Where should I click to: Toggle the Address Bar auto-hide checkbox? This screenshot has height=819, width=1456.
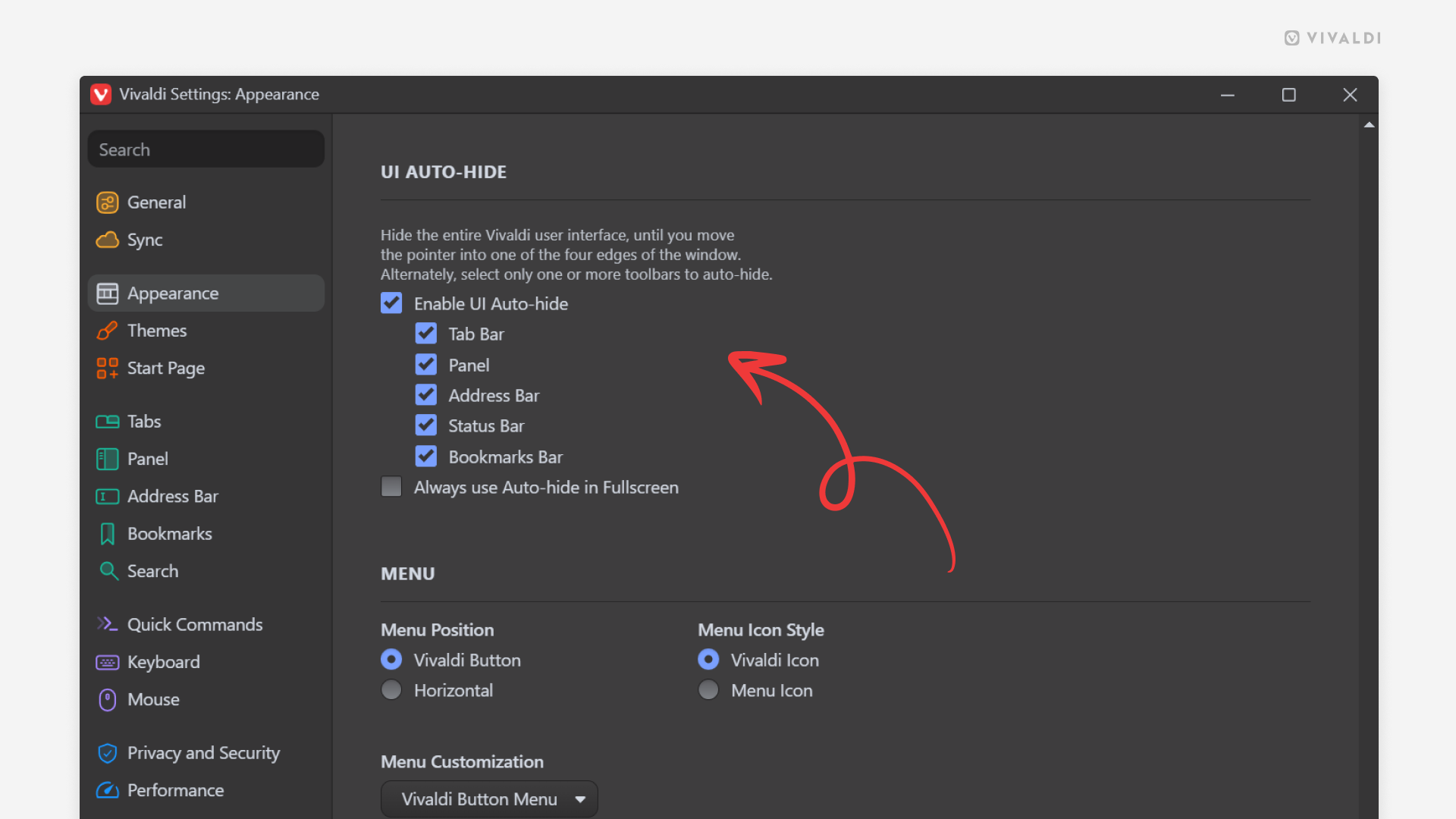[x=426, y=395]
